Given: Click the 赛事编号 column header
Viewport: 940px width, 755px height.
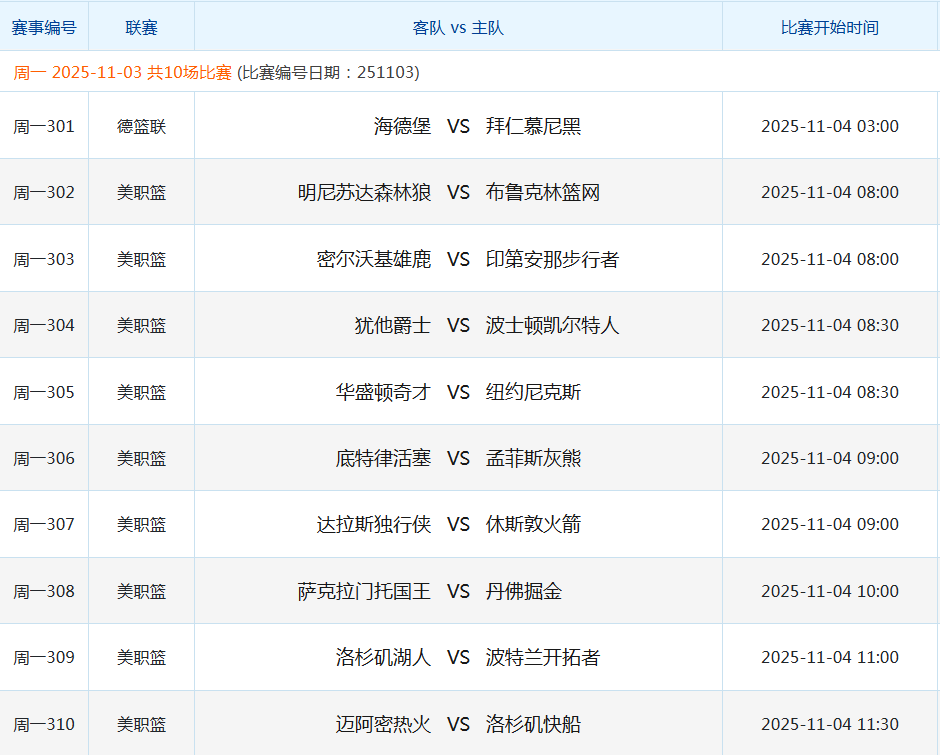Looking at the screenshot, I should point(44,28).
